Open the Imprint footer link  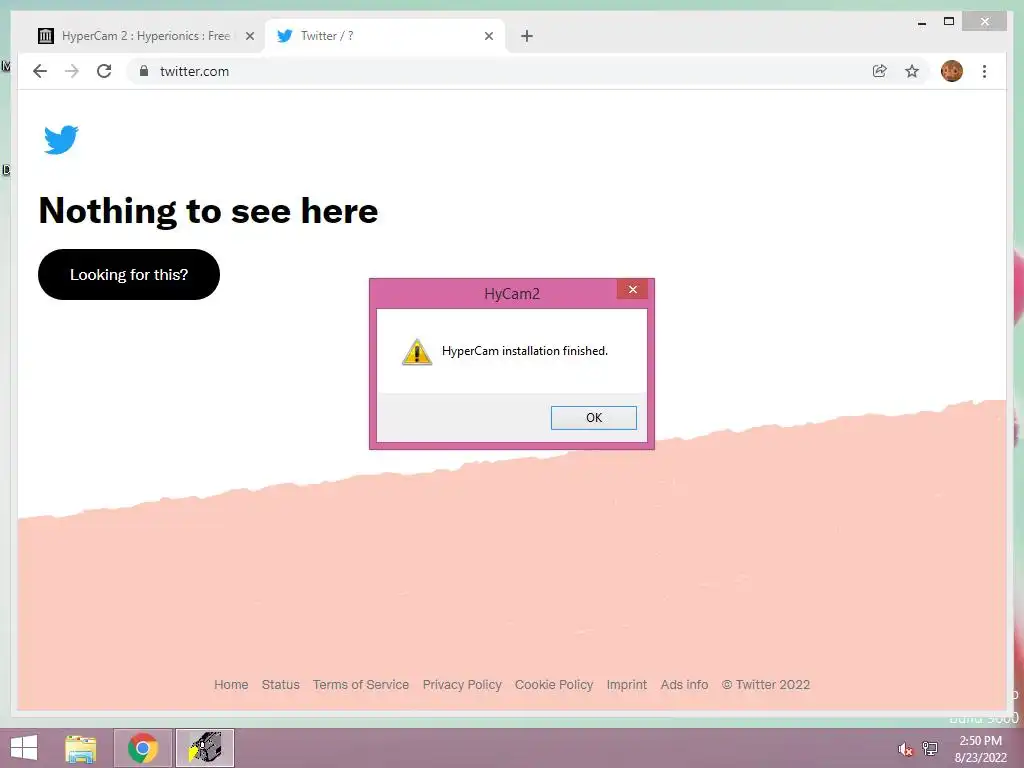click(627, 684)
